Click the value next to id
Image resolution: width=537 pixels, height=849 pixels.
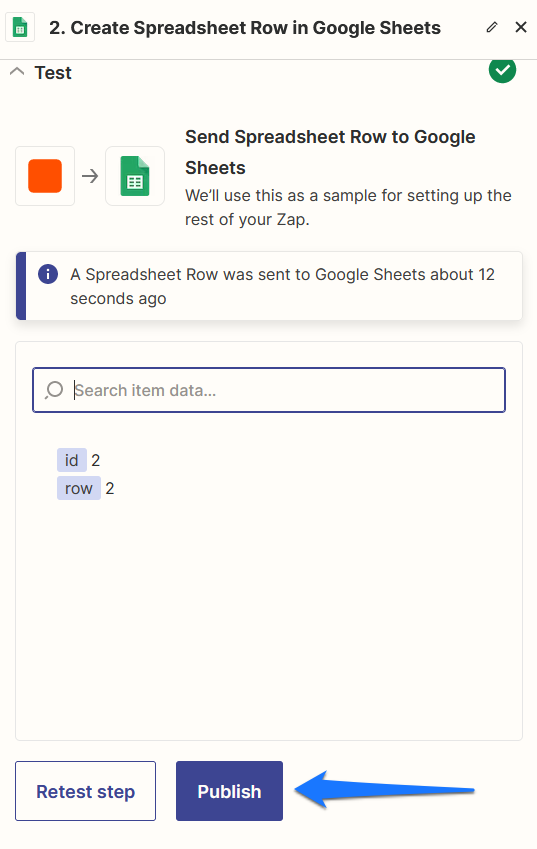click(x=96, y=460)
